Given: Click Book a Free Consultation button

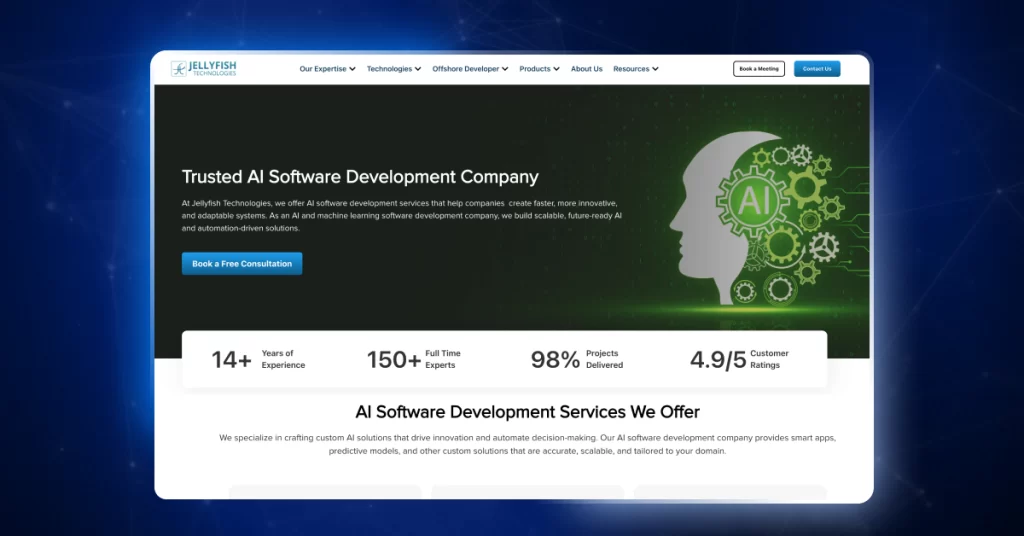Looking at the screenshot, I should tap(242, 264).
